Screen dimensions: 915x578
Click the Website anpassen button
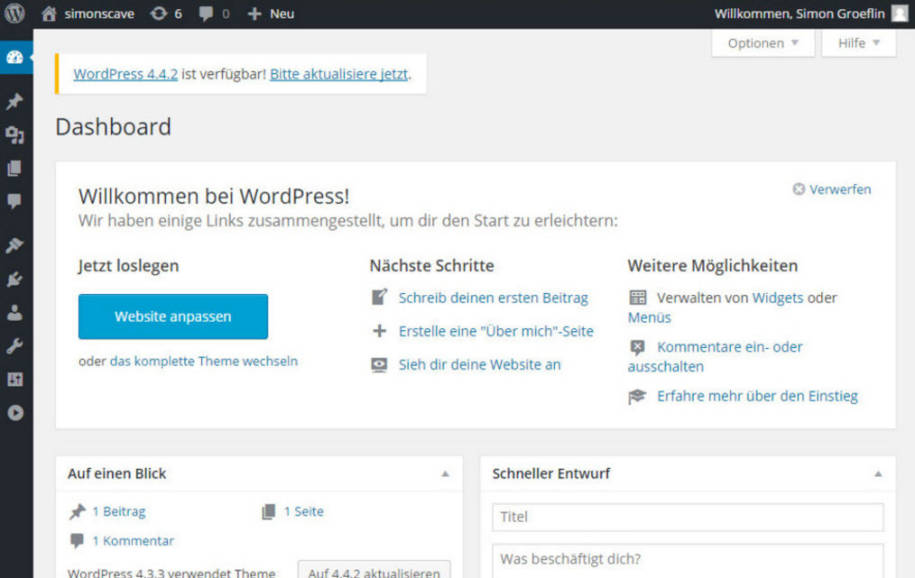[172, 316]
